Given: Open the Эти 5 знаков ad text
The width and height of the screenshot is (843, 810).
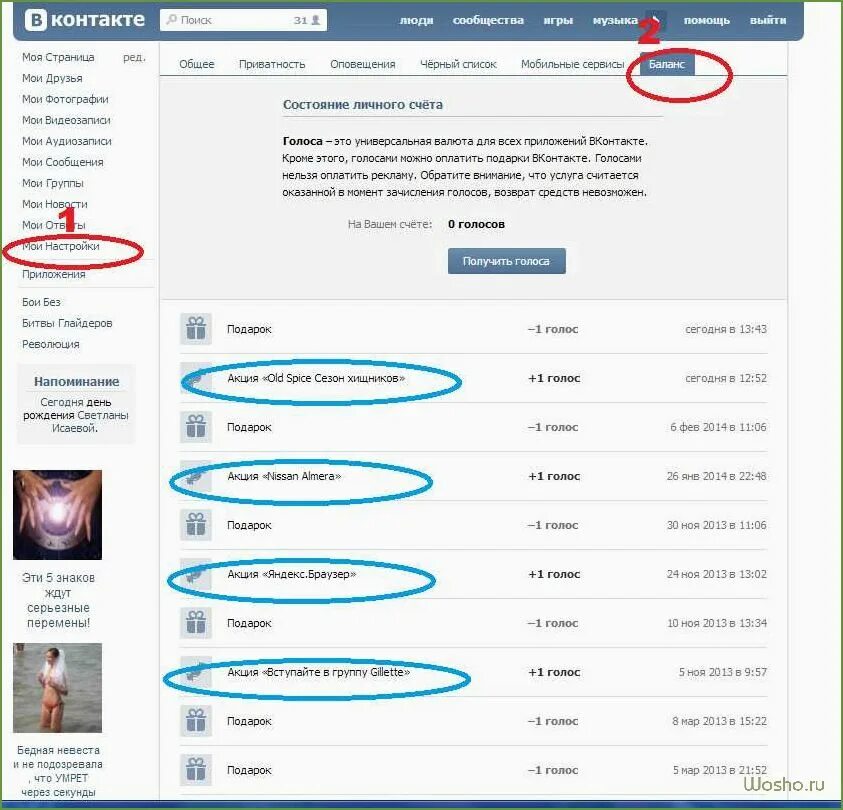Looking at the screenshot, I should (58, 600).
